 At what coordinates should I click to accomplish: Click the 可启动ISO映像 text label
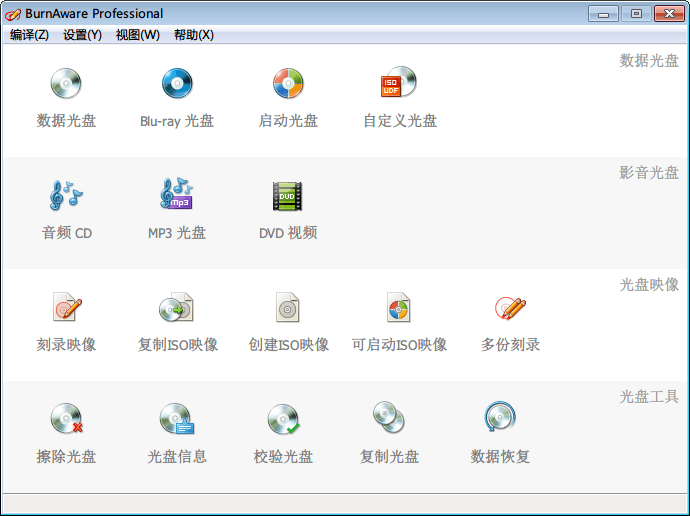pos(400,344)
